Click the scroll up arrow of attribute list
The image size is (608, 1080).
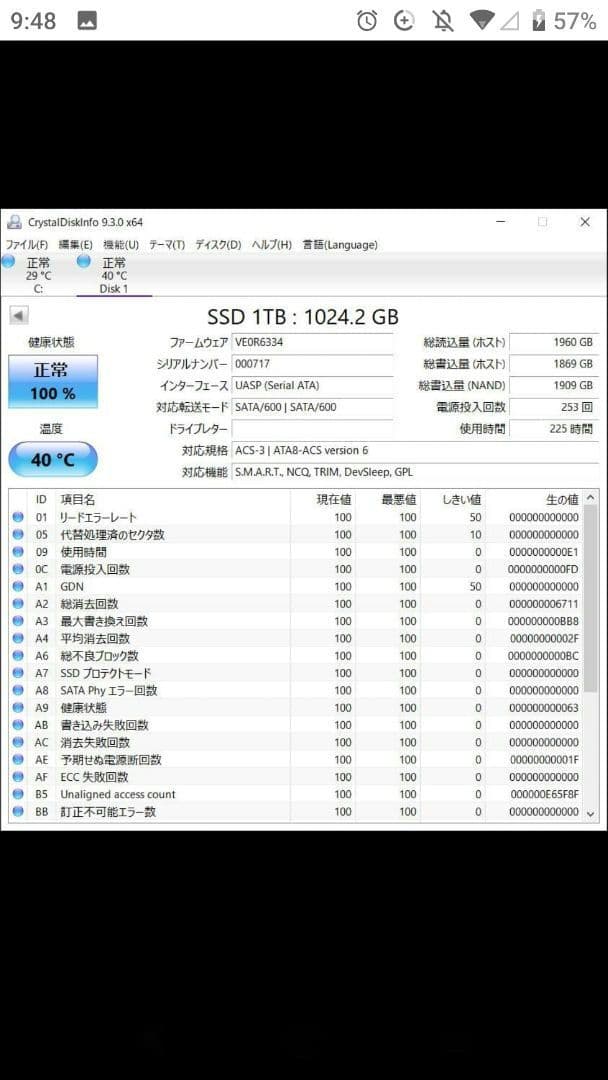[x=591, y=498]
